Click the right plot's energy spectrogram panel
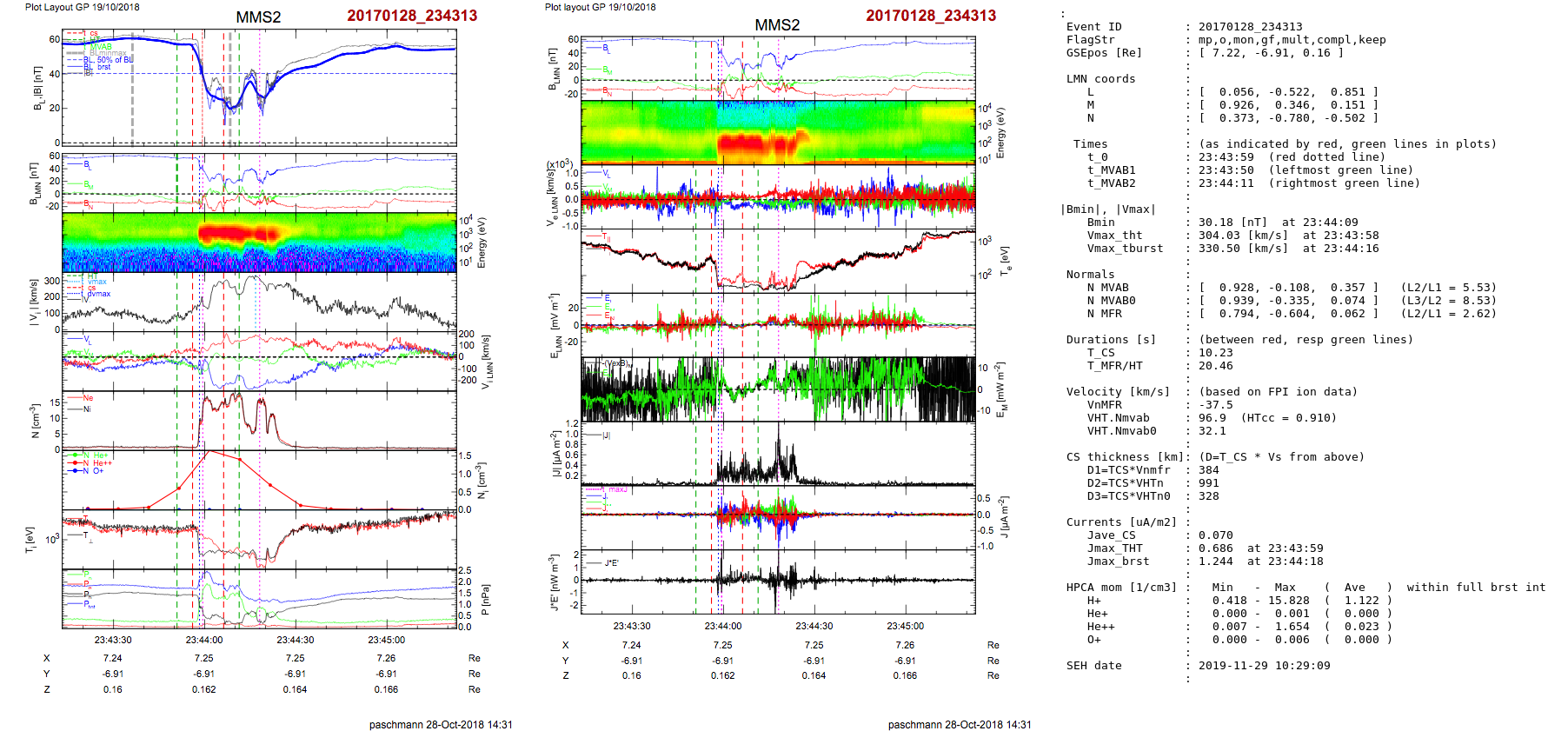Screen dimensions: 1568x731 pos(777,132)
